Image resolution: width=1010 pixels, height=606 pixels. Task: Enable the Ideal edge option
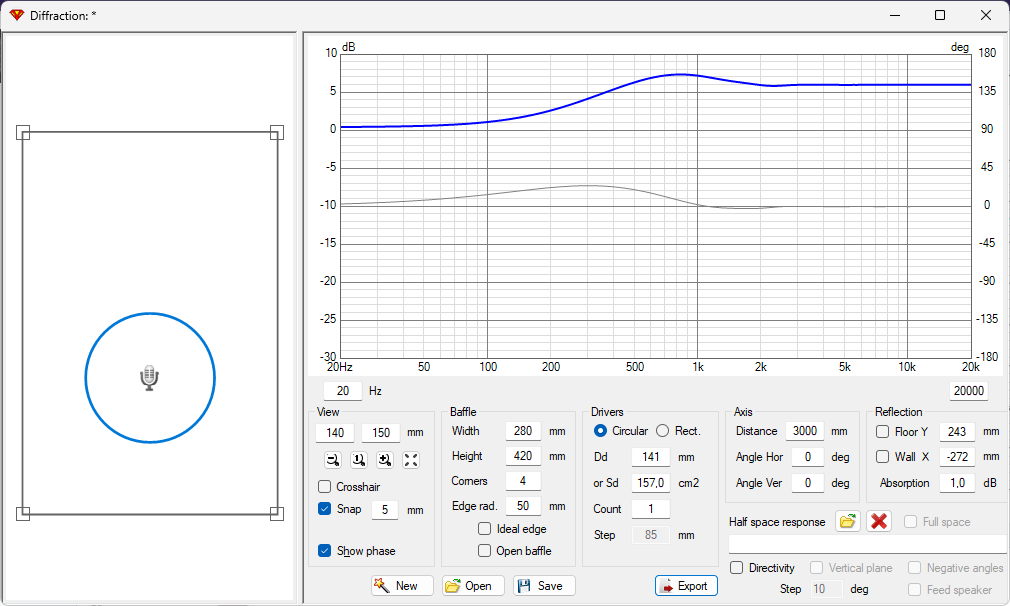[x=484, y=529]
